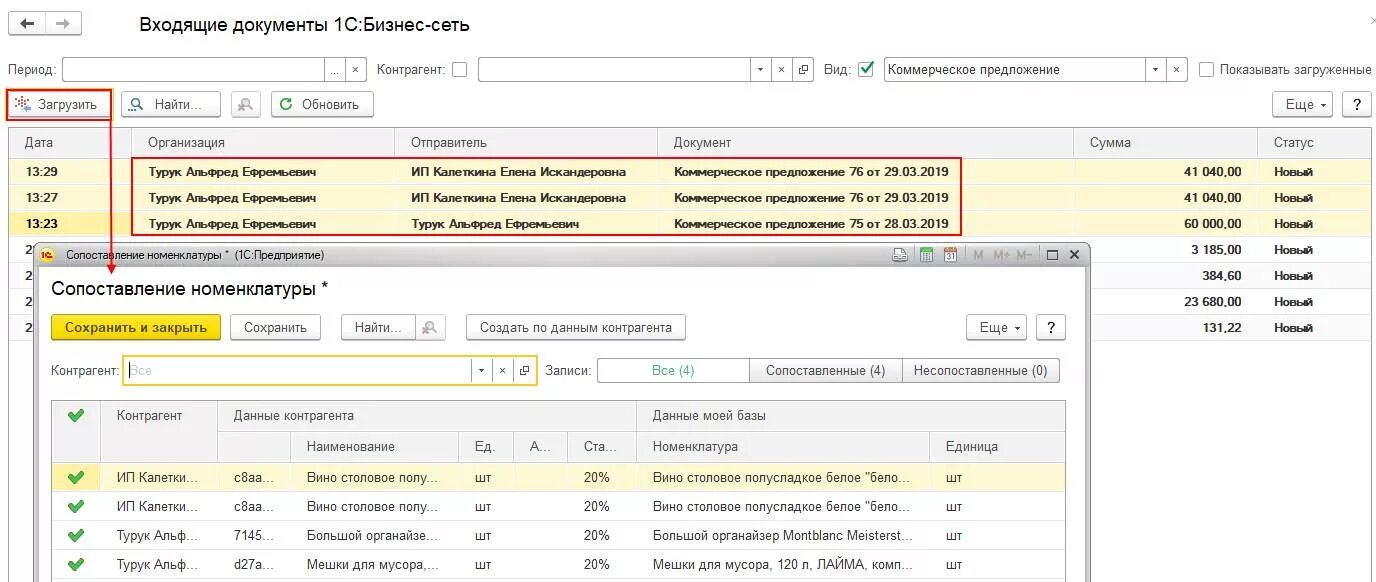Select the Большой органайзер Montblanc nomenclature cell
1376x582 pixels.
[783, 535]
